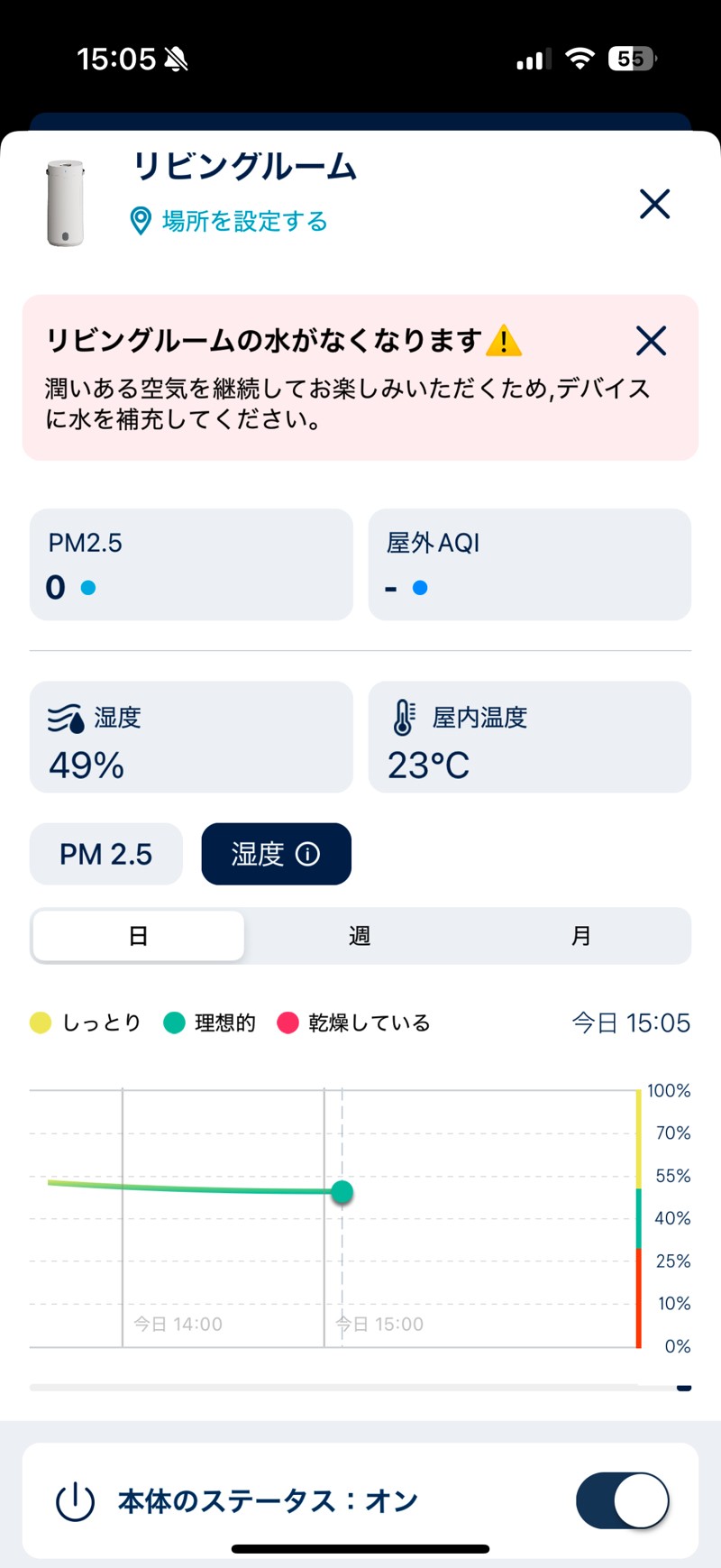Tap the power icon beside 本体のステータス
Screen dimensions: 721x1568
tap(75, 1501)
